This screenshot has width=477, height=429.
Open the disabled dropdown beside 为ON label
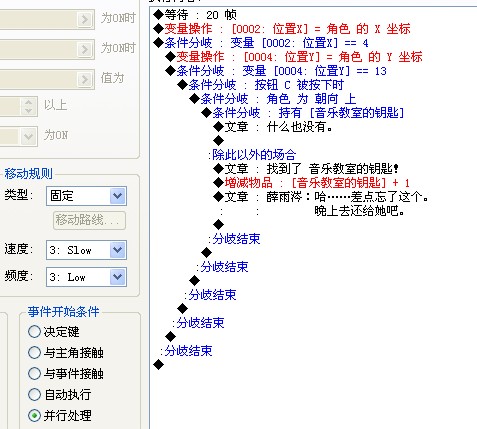pyautogui.click(x=28, y=136)
